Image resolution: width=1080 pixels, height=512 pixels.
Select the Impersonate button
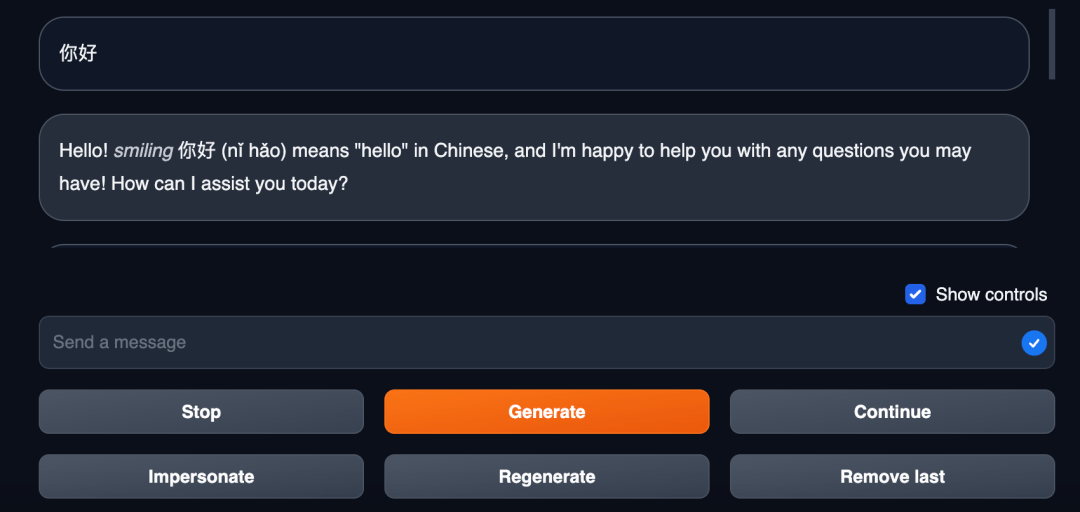[x=201, y=477]
